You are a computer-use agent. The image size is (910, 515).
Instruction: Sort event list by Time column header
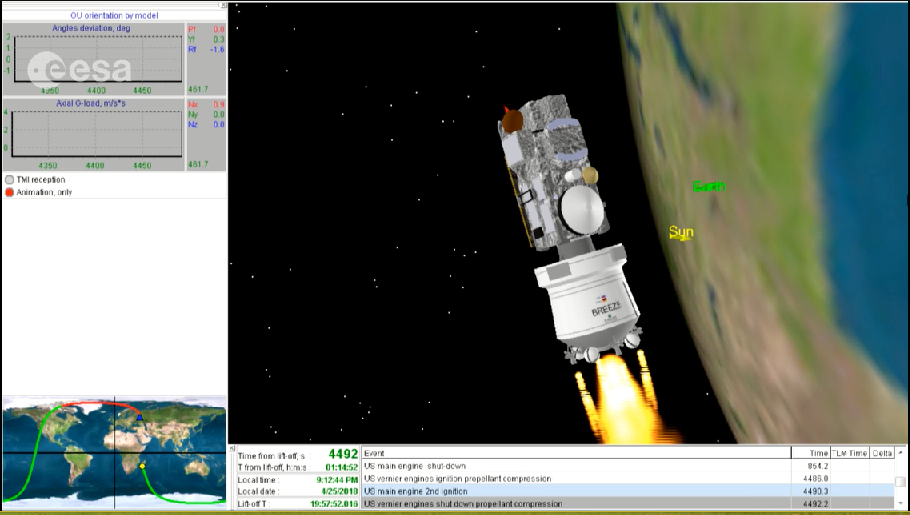818,453
